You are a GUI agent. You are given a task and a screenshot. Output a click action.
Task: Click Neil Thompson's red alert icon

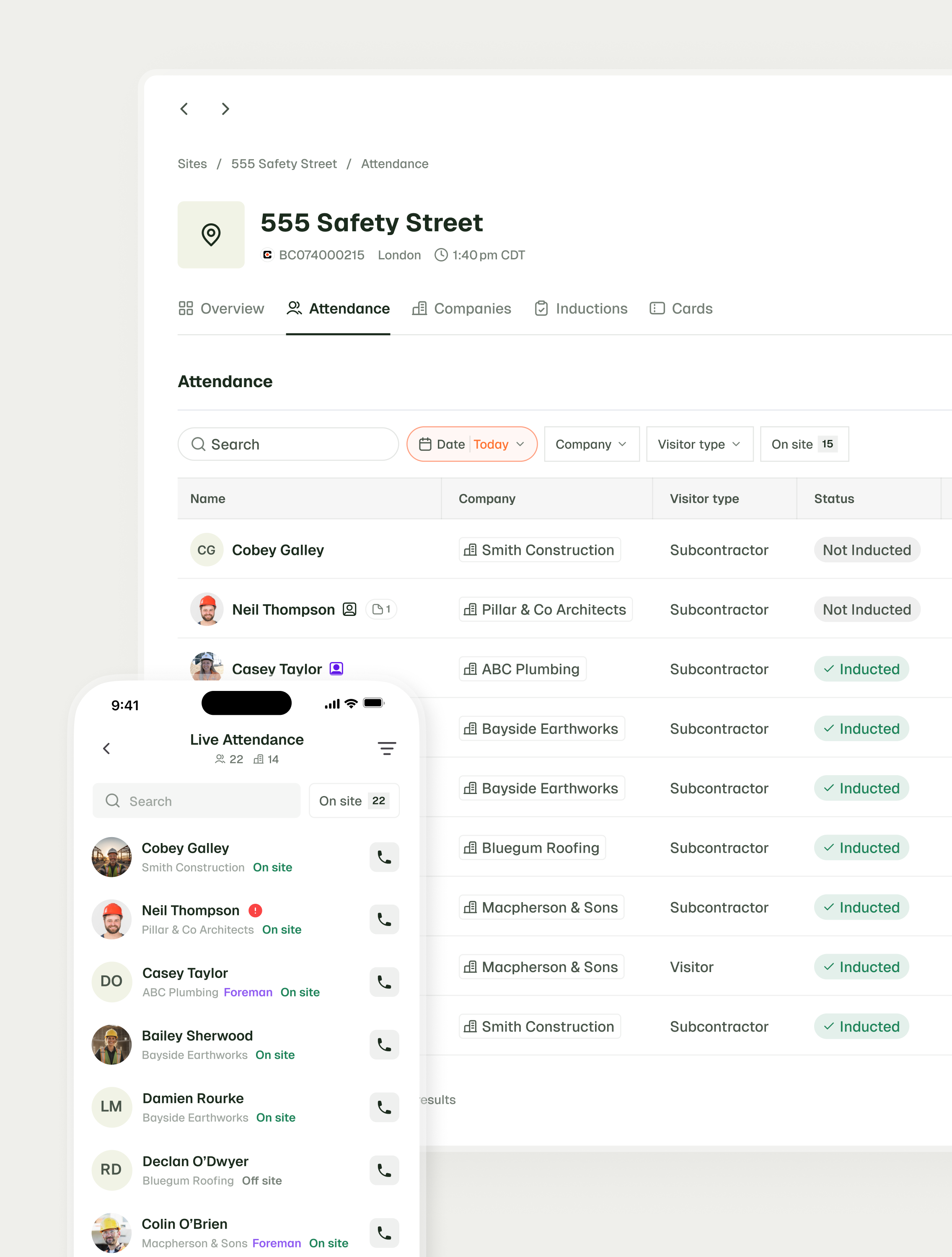pos(255,910)
